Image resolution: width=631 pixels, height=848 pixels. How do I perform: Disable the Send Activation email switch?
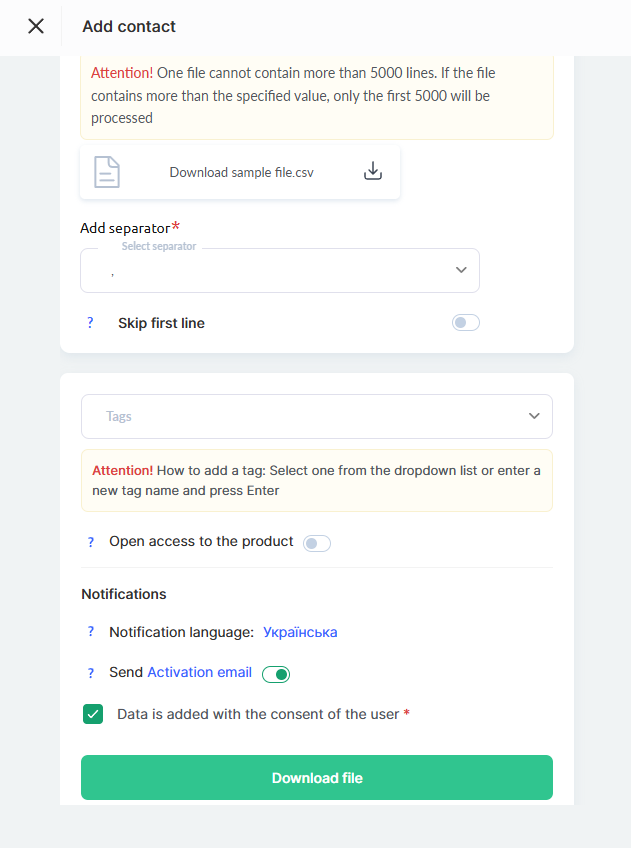click(x=276, y=674)
